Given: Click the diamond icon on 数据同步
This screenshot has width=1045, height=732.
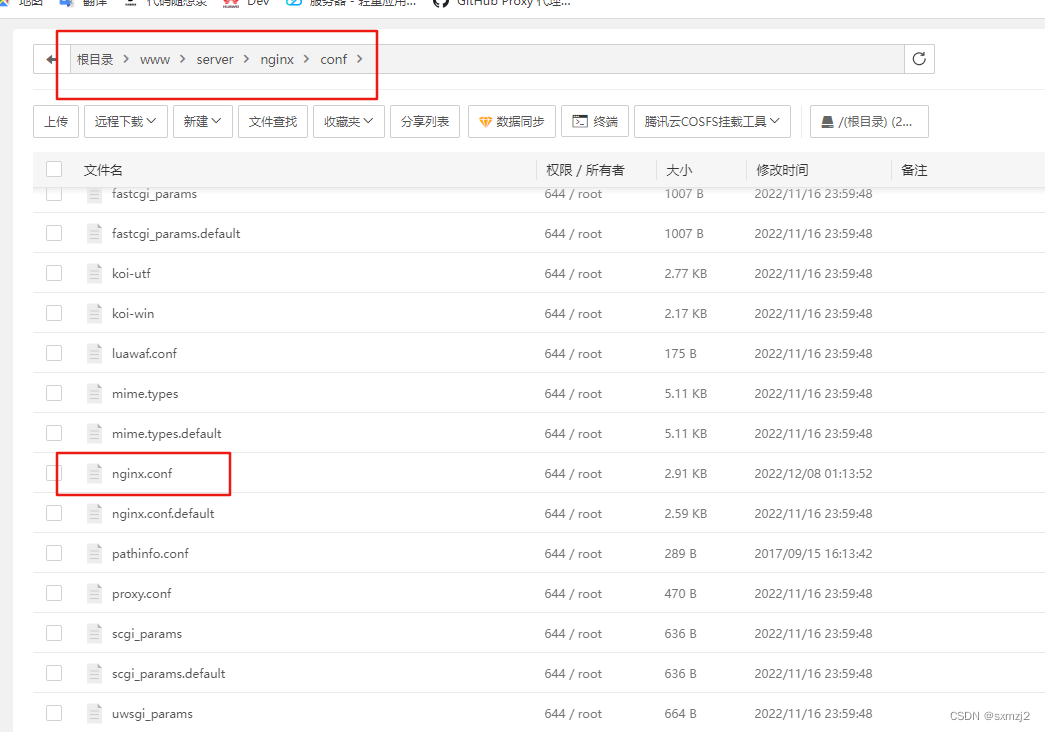Looking at the screenshot, I should pyautogui.click(x=485, y=122).
